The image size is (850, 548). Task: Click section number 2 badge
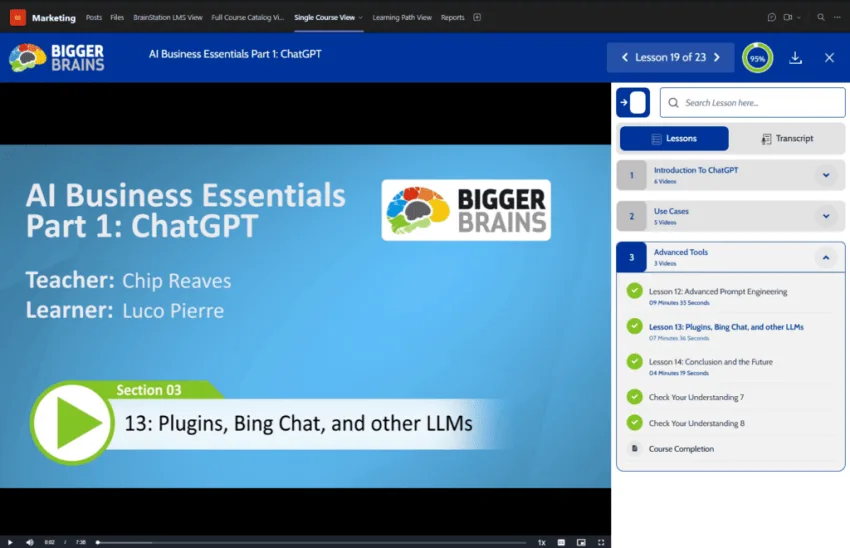[x=632, y=216]
